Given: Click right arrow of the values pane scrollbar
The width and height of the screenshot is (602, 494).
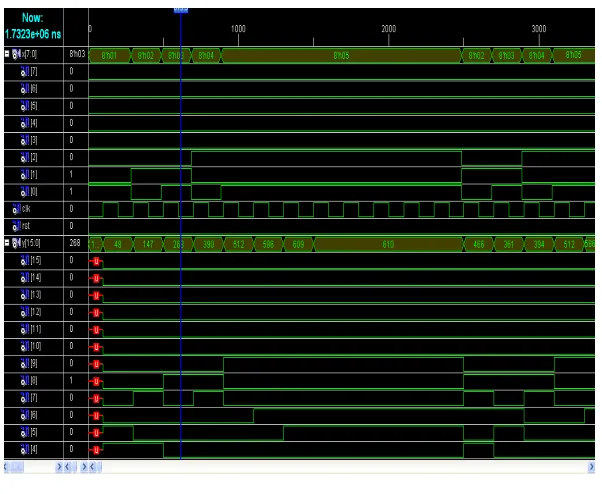Looking at the screenshot, I should [84, 467].
